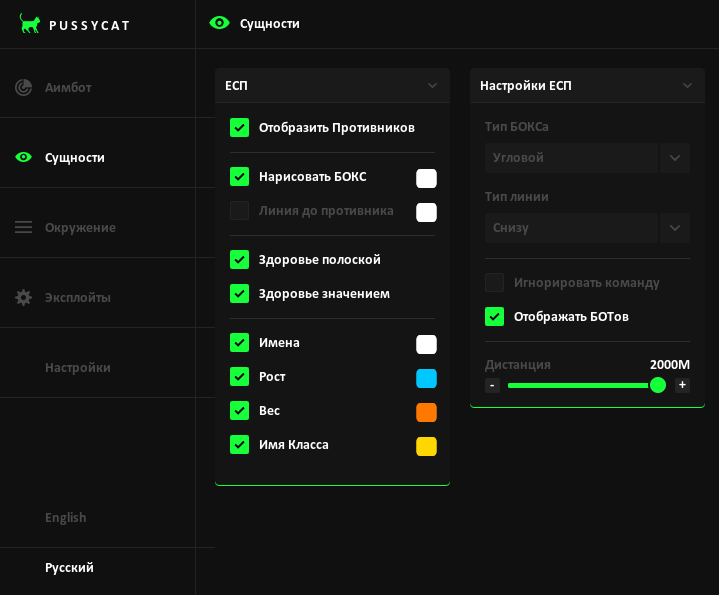Uncheck the Отображать БОТов checkbox
This screenshot has height=595, width=719.
[x=494, y=316]
